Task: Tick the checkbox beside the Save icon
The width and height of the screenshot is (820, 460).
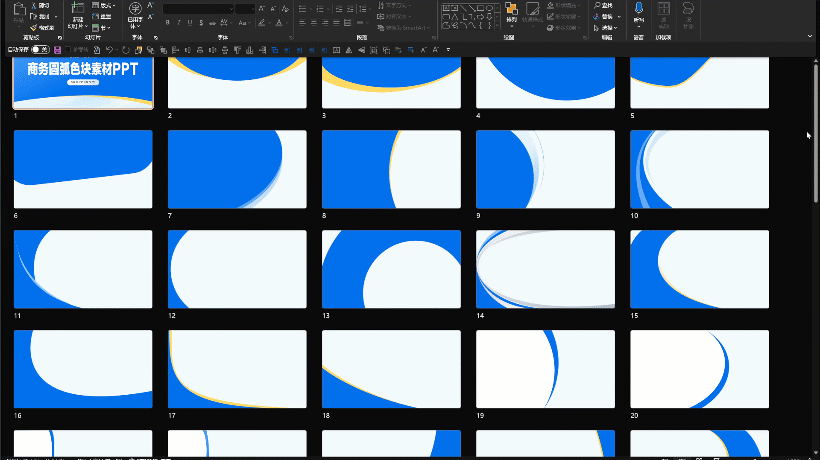Action: (67, 50)
